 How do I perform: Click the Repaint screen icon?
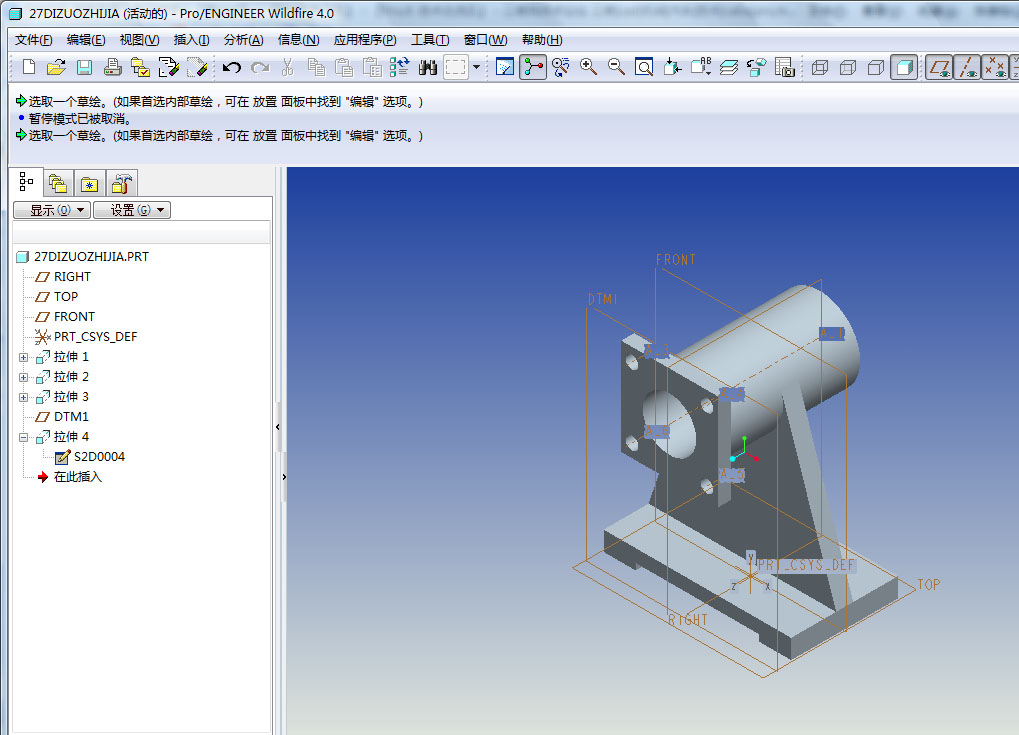tap(505, 67)
